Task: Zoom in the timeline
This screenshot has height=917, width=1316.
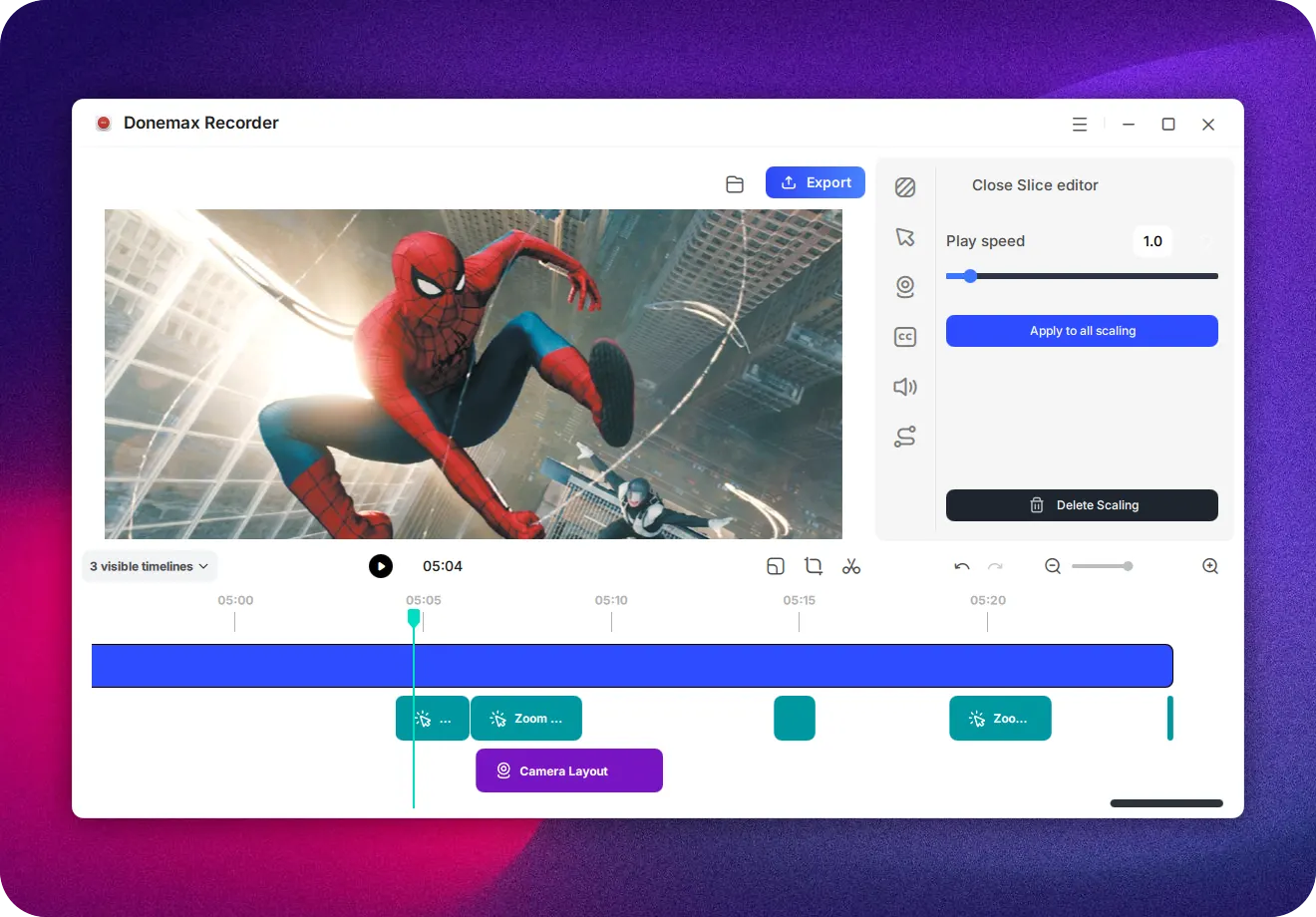Action: coord(1210,566)
